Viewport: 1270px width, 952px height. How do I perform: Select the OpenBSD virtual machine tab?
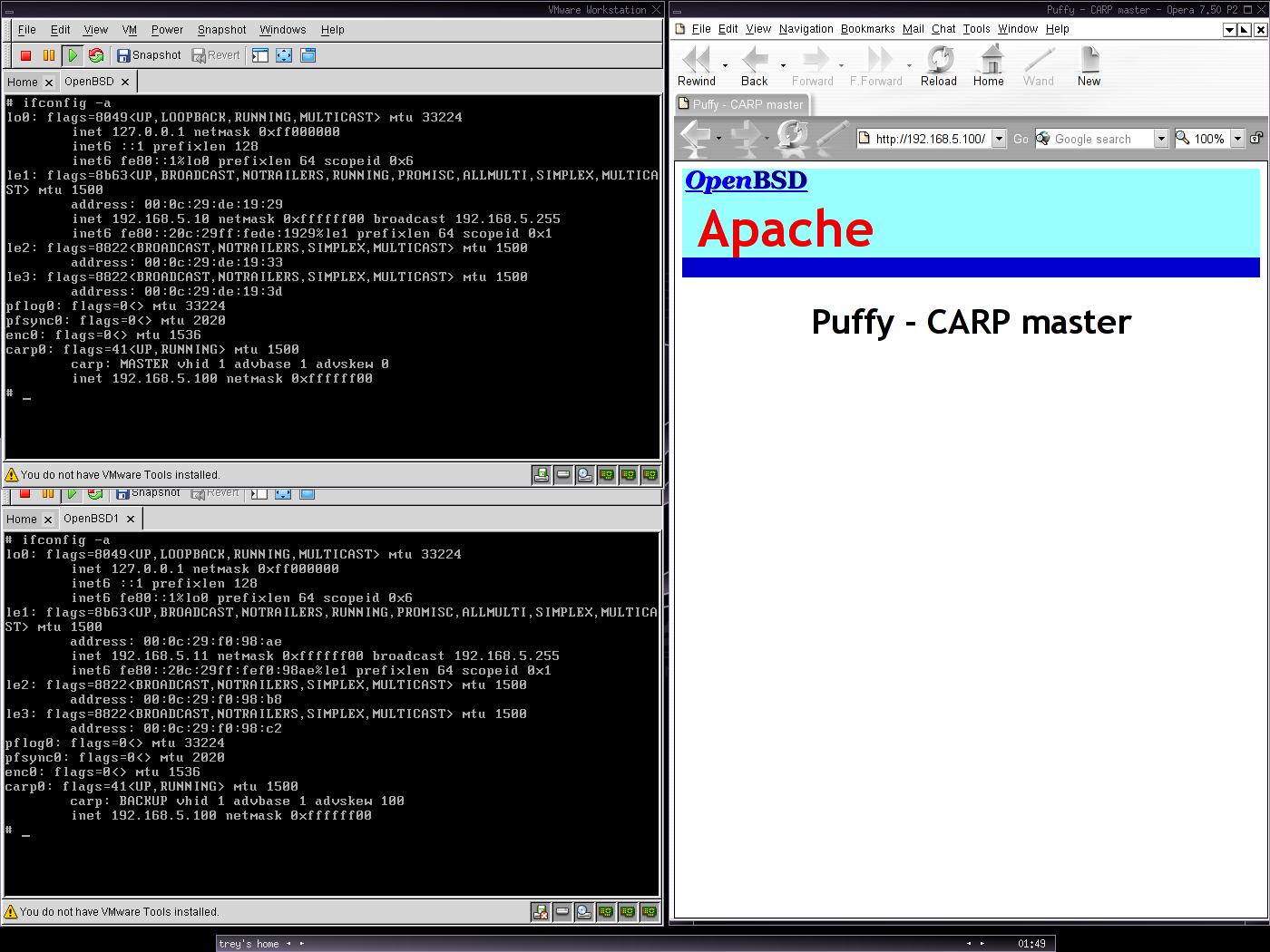(89, 82)
